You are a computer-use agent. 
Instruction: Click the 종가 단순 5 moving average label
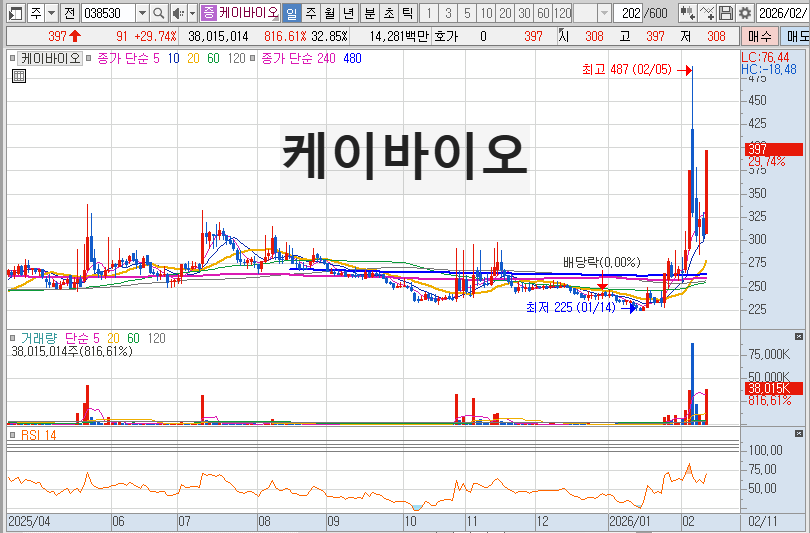tap(128, 58)
